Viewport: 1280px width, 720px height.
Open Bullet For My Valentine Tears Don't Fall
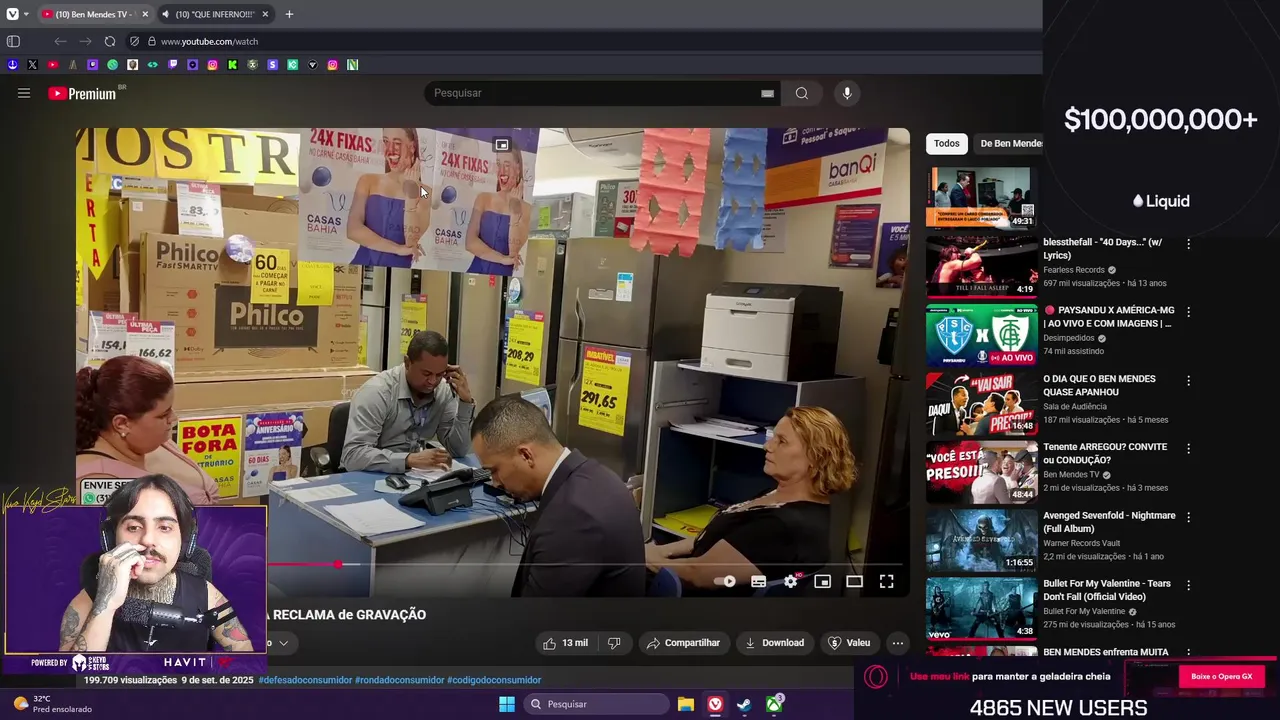1107,589
